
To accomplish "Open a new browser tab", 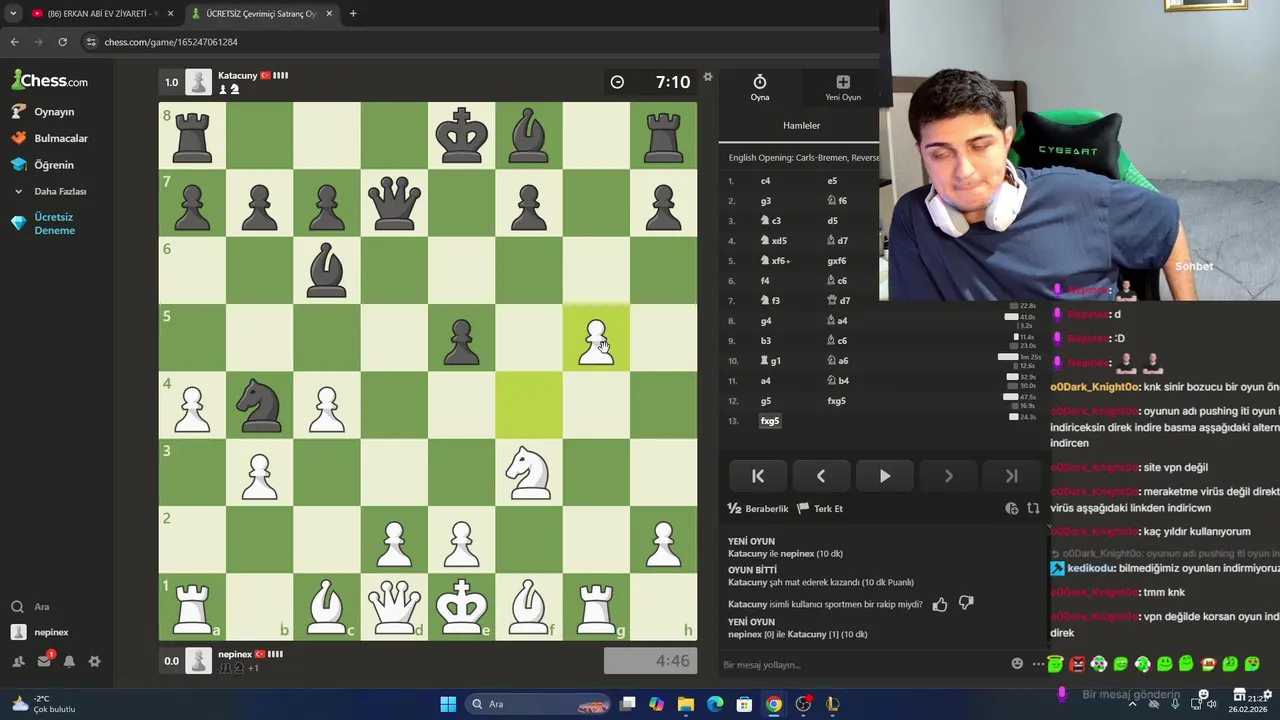I will click(x=353, y=14).
